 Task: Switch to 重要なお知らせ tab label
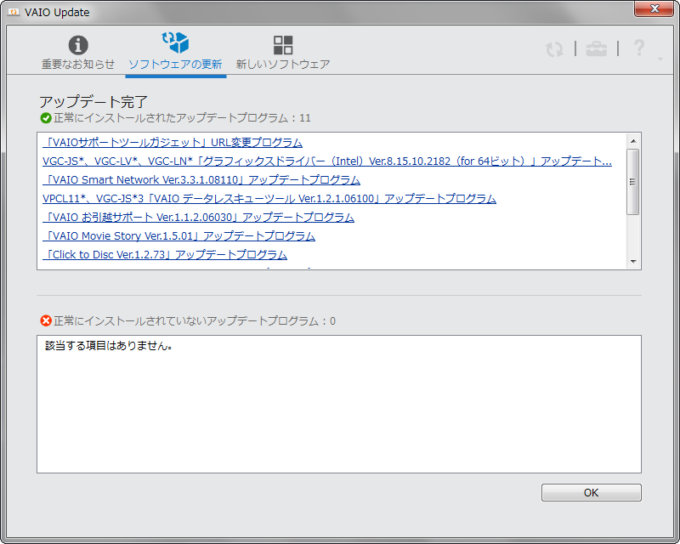[x=78, y=64]
